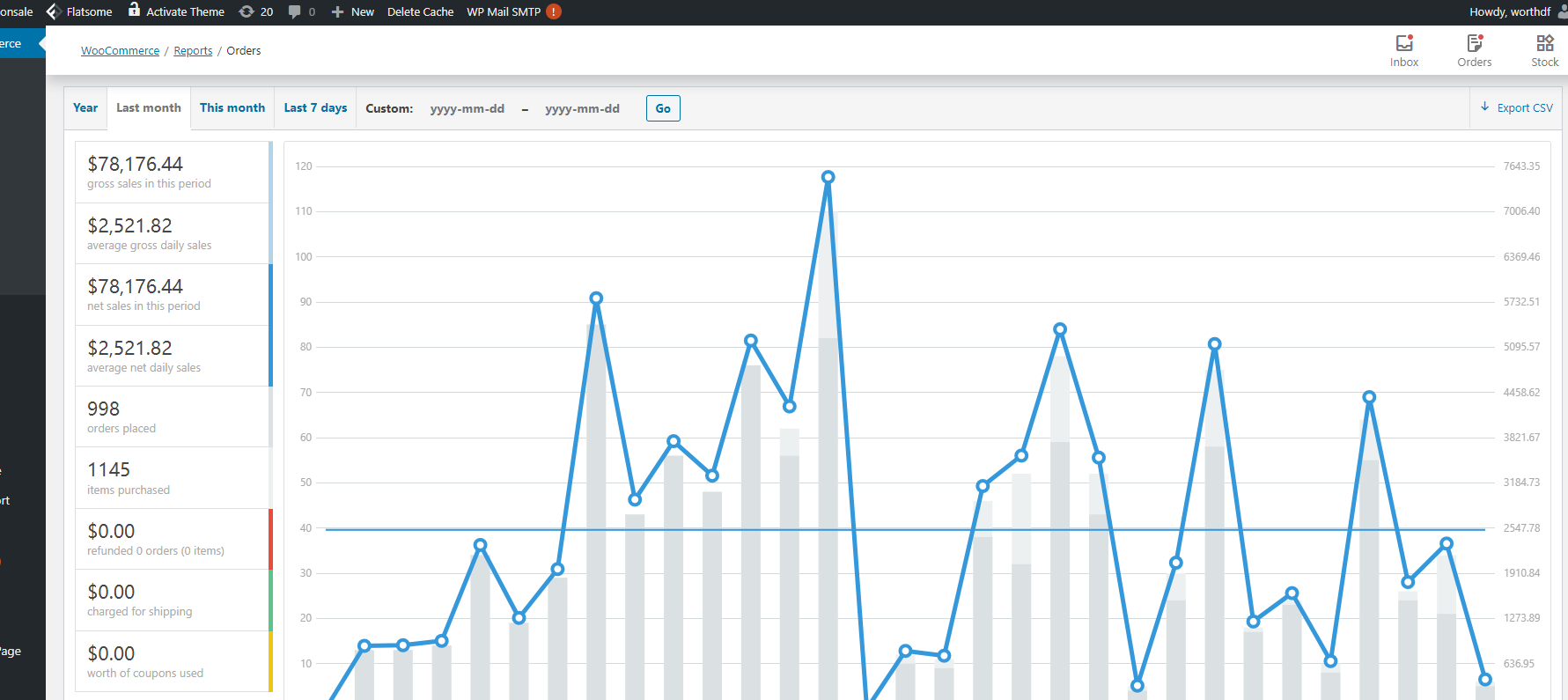Toggle charged for shipping legend item

[x=173, y=601]
